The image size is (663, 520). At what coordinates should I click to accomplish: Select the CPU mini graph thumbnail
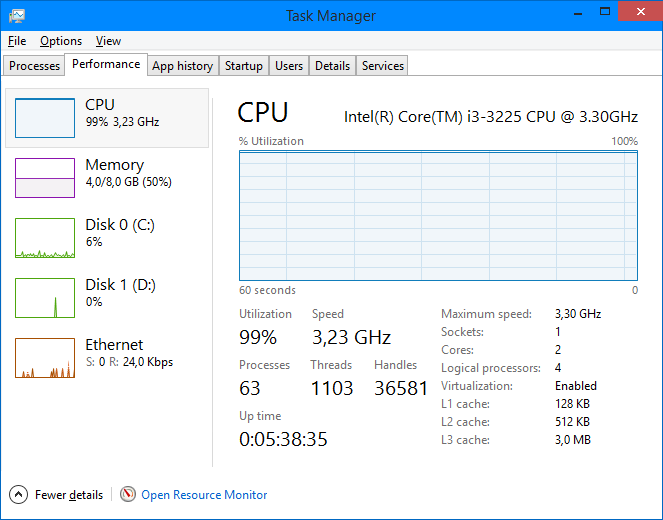[45, 118]
